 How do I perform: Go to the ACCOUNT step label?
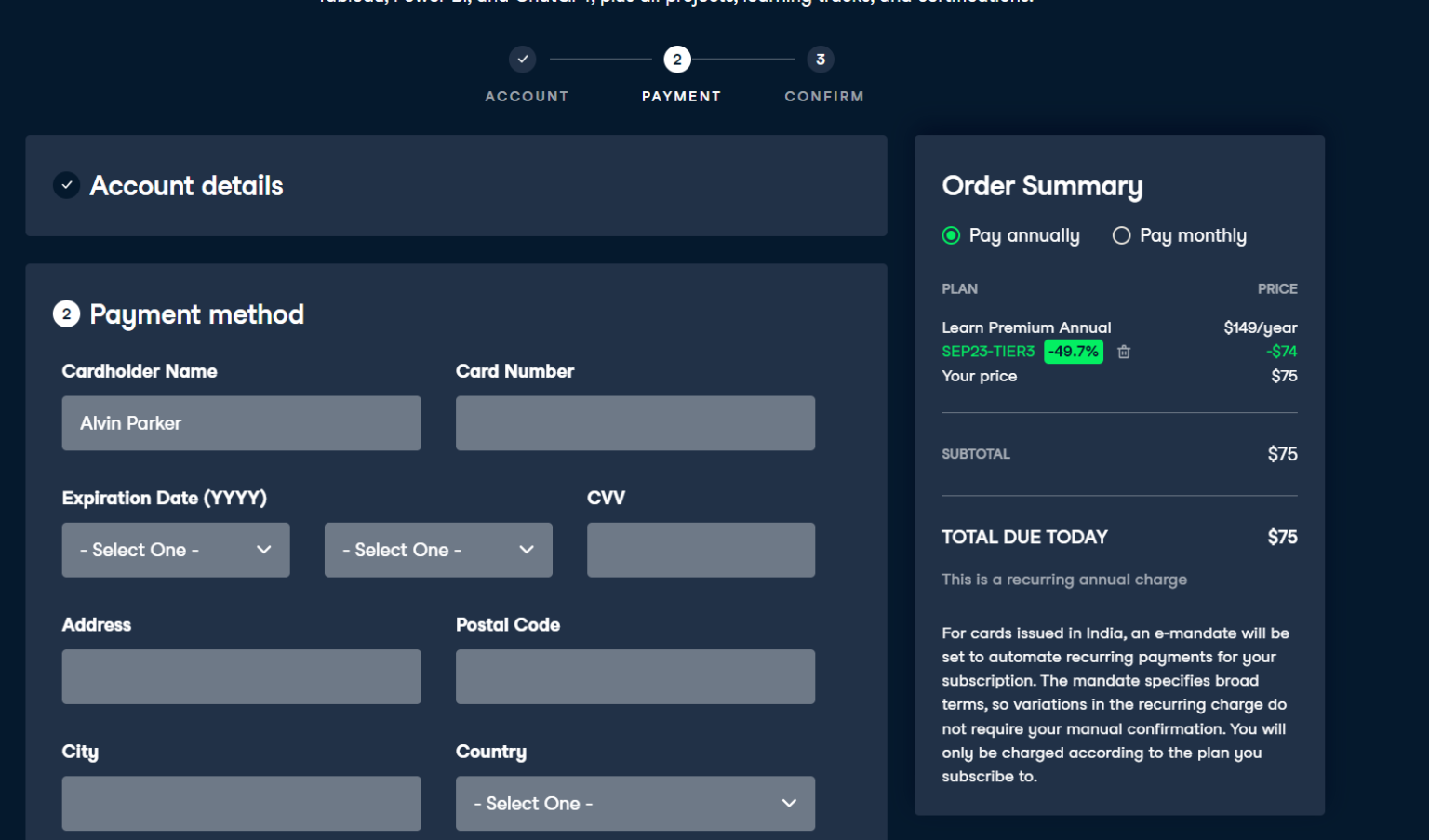pyautogui.click(x=527, y=96)
